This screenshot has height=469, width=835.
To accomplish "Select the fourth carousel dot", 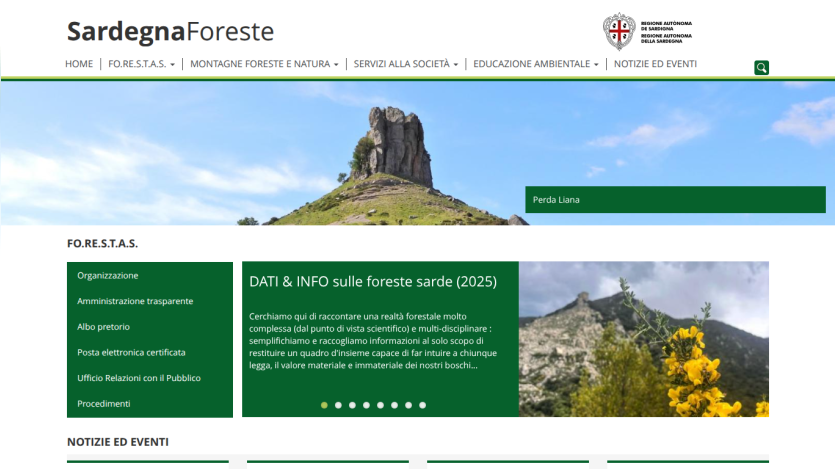I will click(x=366, y=405).
